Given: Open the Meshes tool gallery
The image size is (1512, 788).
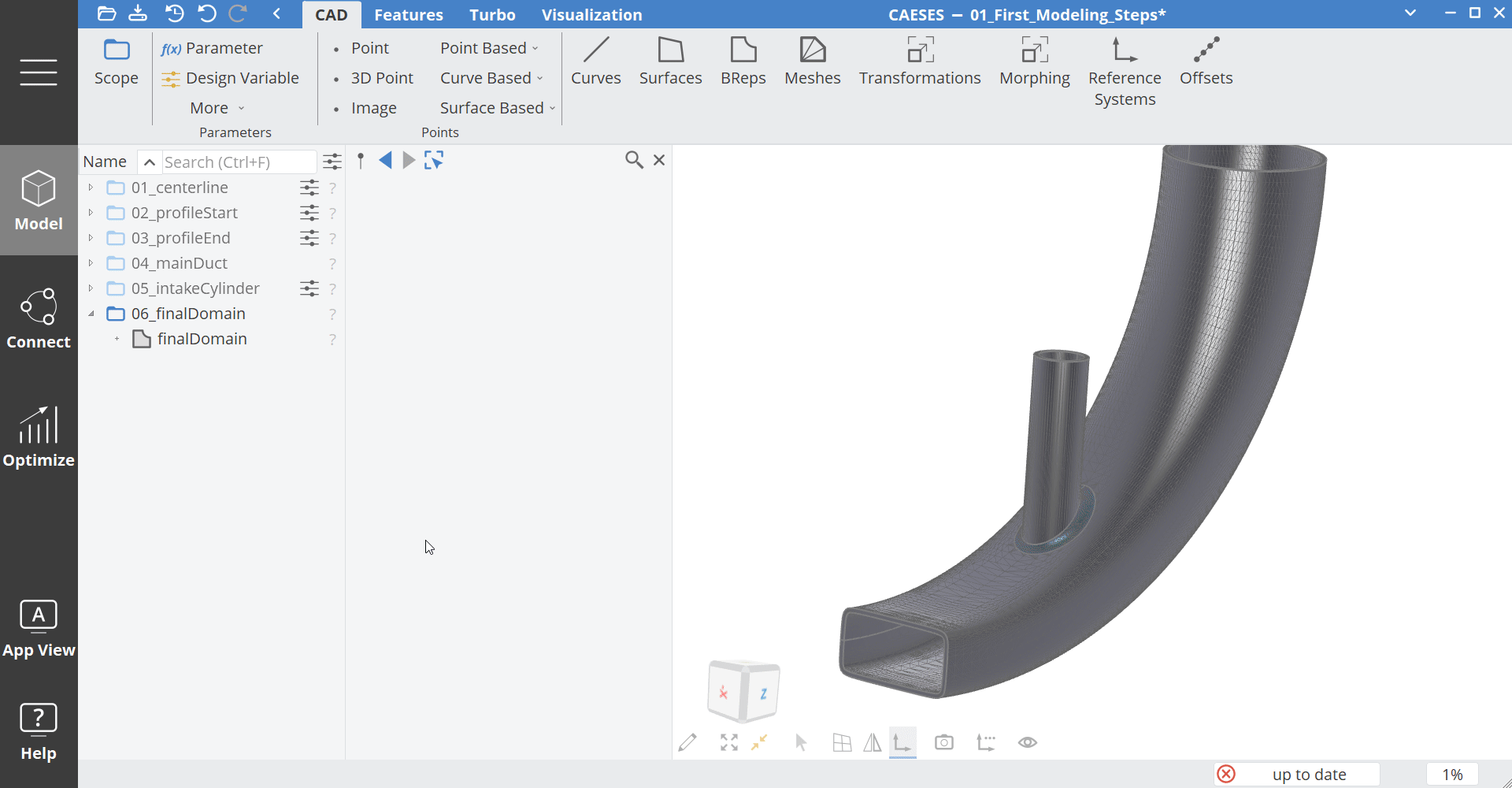Looking at the screenshot, I should point(813,62).
